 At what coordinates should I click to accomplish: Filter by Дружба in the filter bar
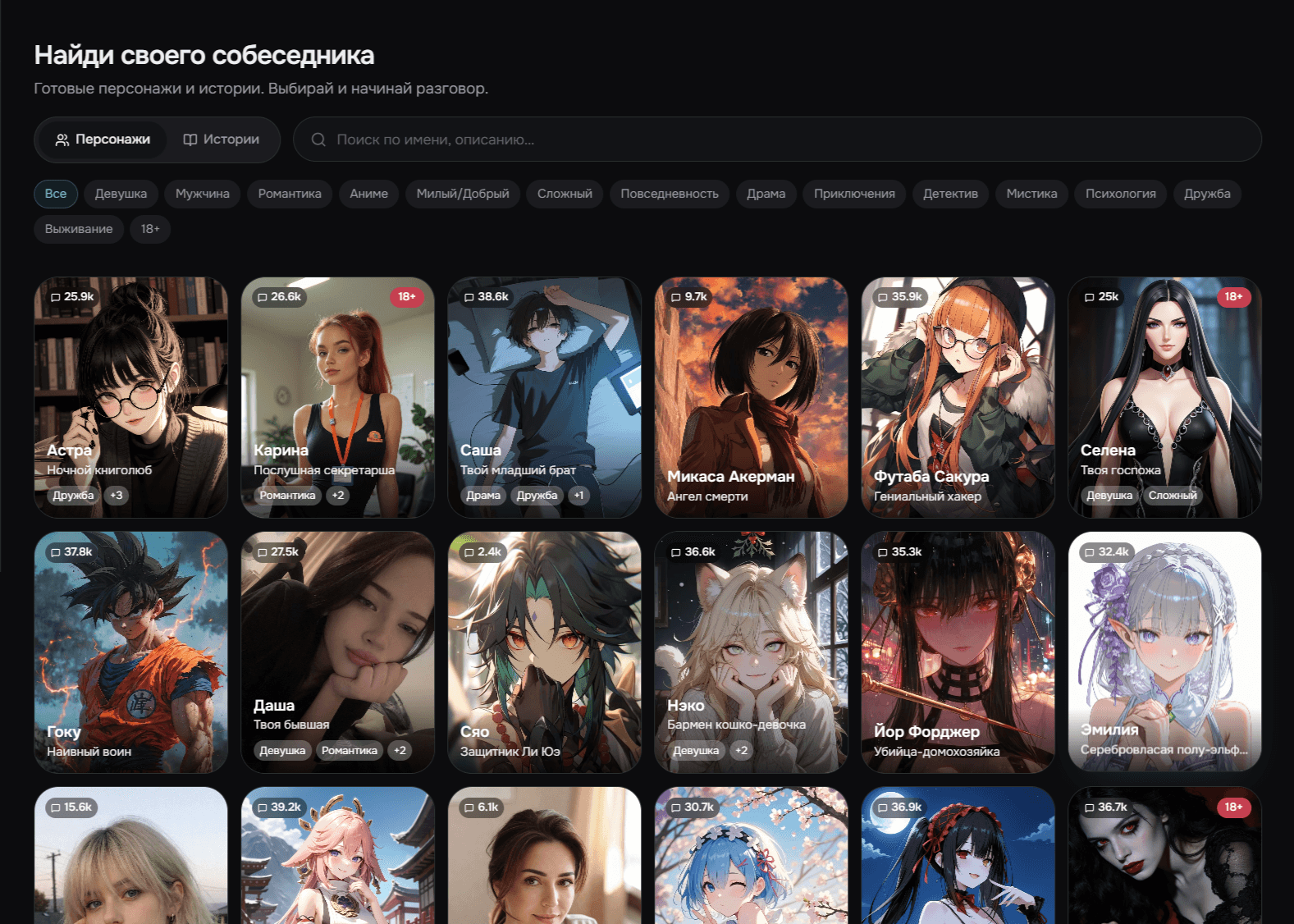click(x=1207, y=194)
